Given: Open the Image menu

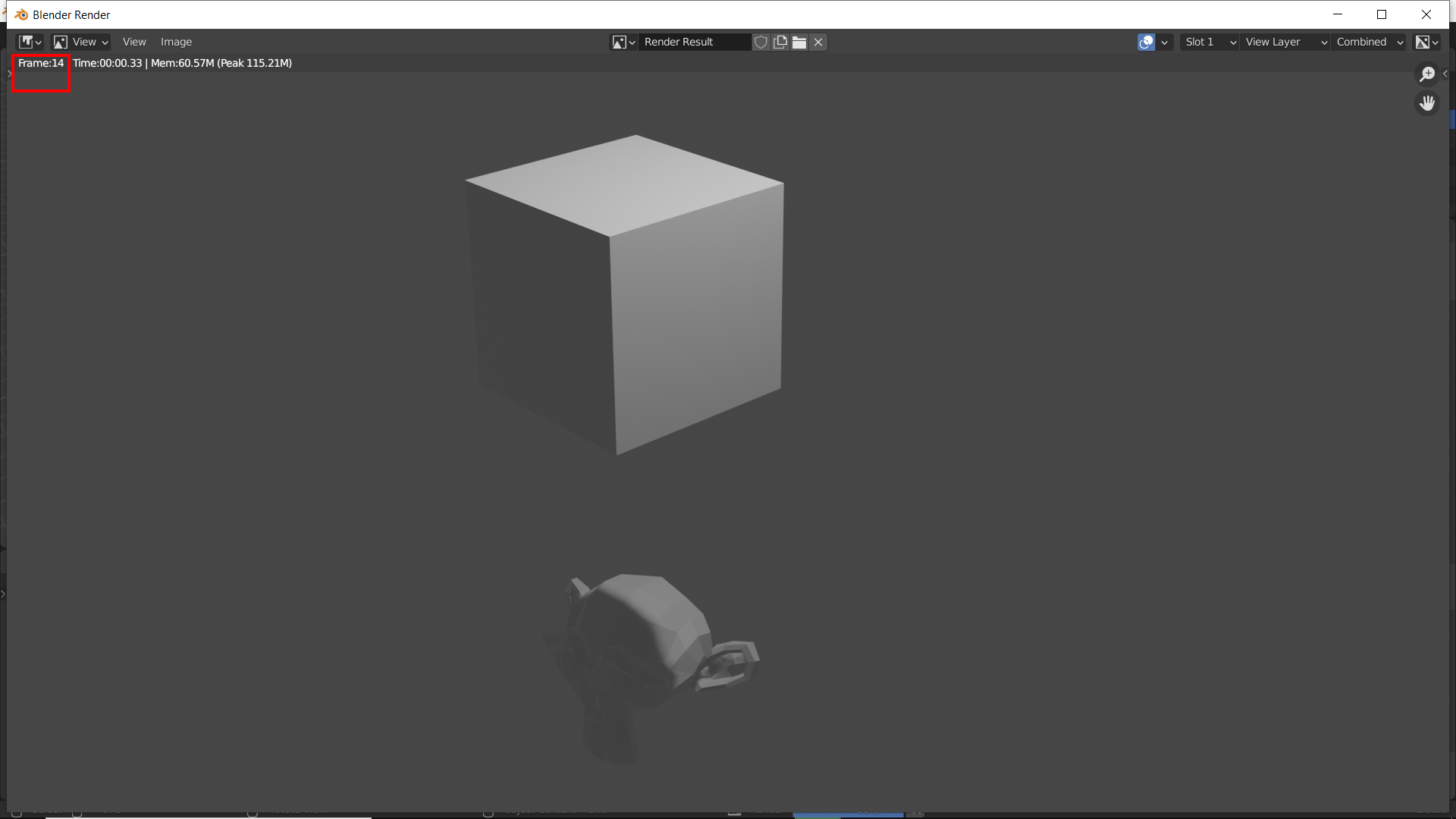Looking at the screenshot, I should 176,42.
